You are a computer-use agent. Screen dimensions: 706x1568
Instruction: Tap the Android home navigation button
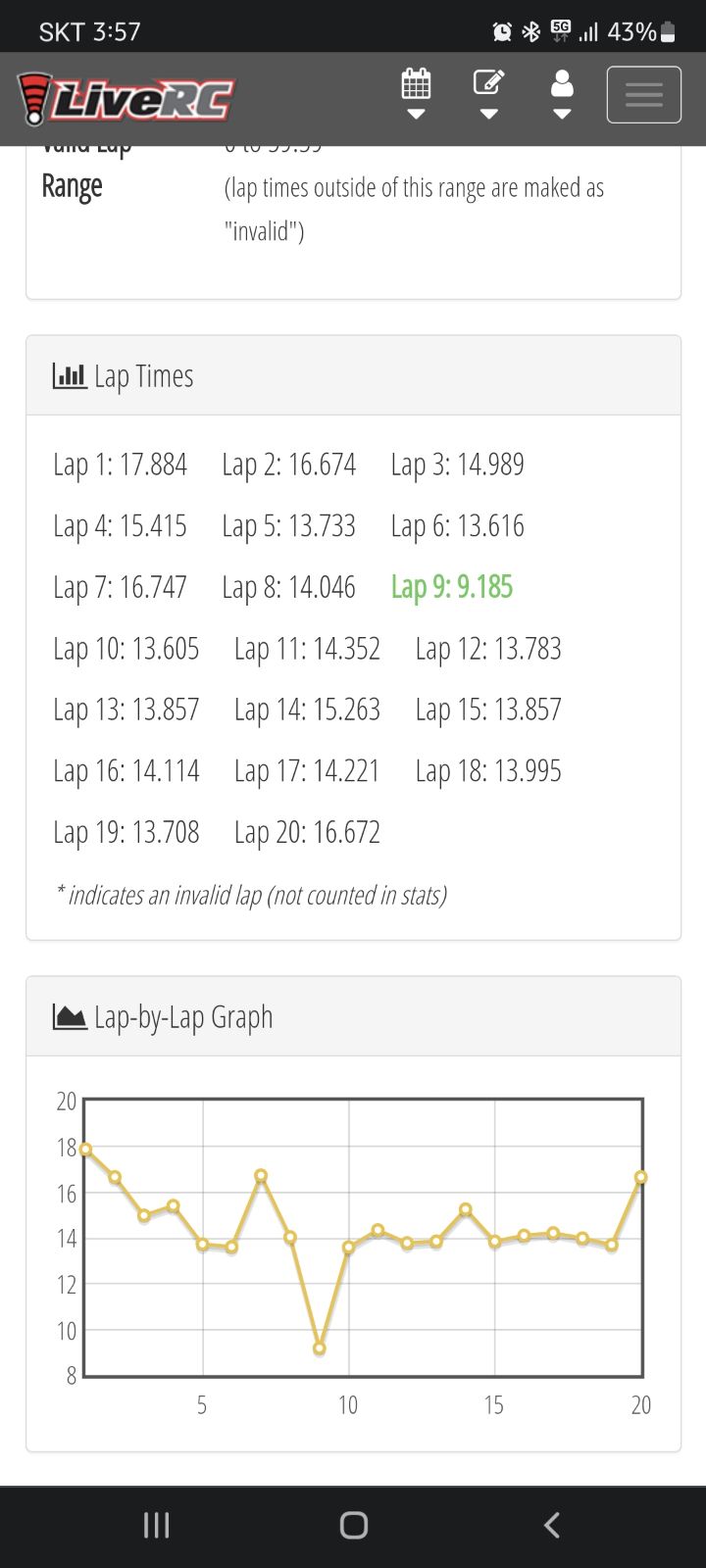pyautogui.click(x=353, y=1525)
